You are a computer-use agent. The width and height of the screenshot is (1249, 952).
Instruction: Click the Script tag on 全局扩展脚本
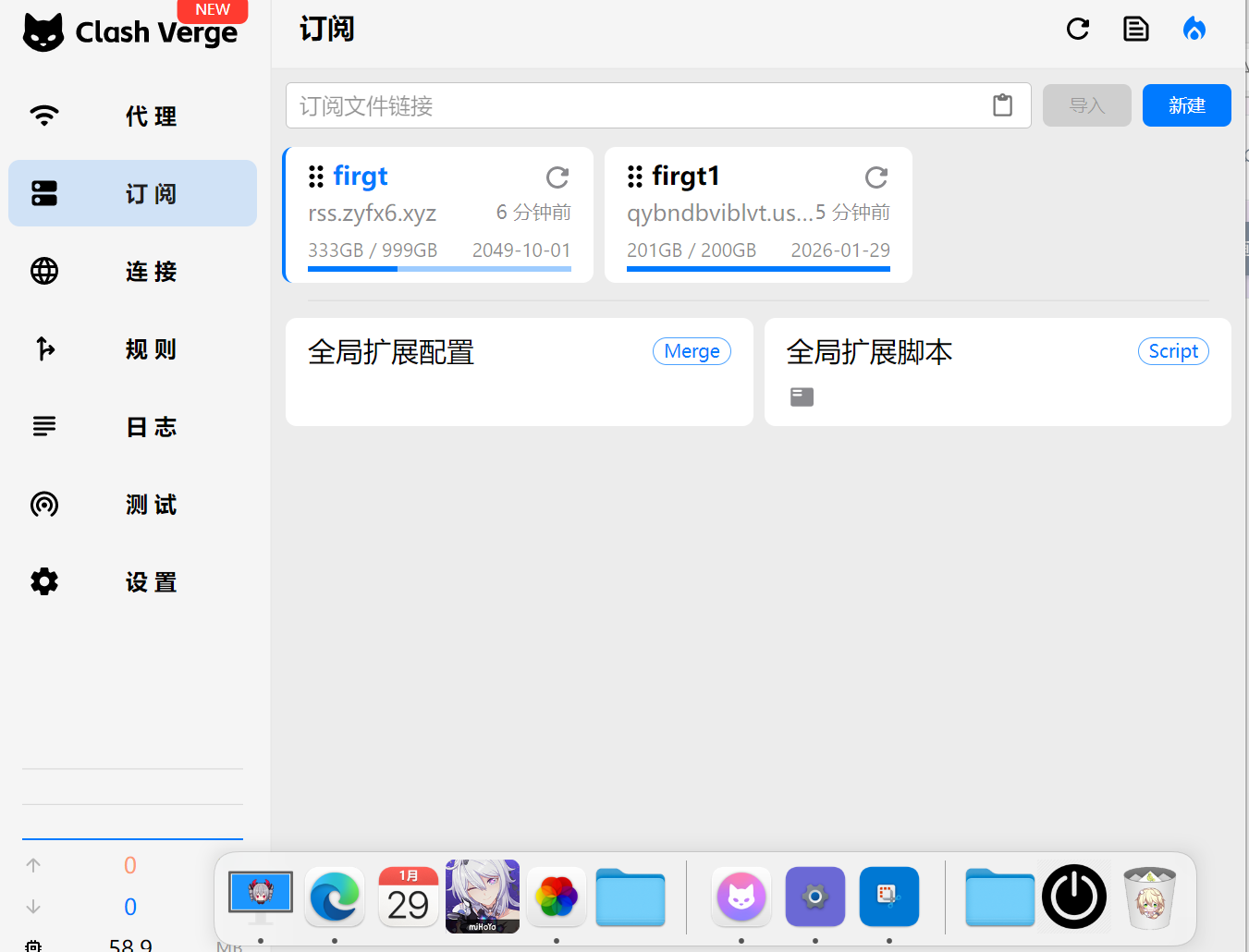[x=1172, y=351]
